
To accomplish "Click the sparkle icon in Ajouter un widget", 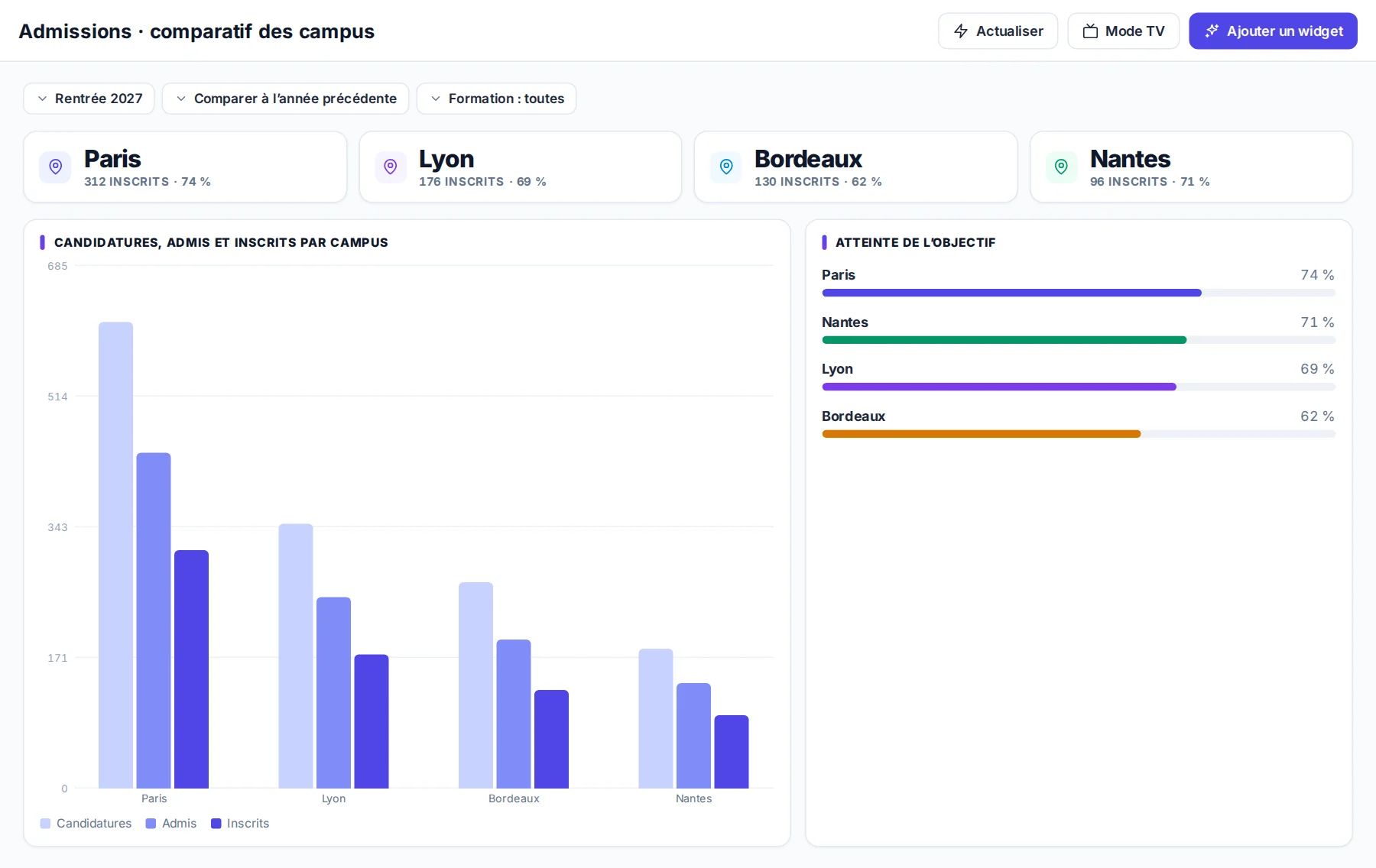I will pos(1212,31).
